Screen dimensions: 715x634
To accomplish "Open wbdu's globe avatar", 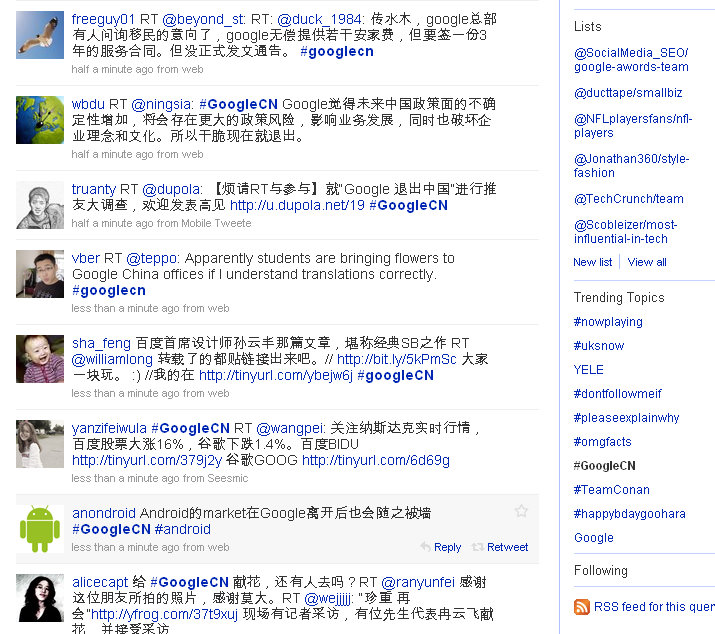I will [40, 120].
